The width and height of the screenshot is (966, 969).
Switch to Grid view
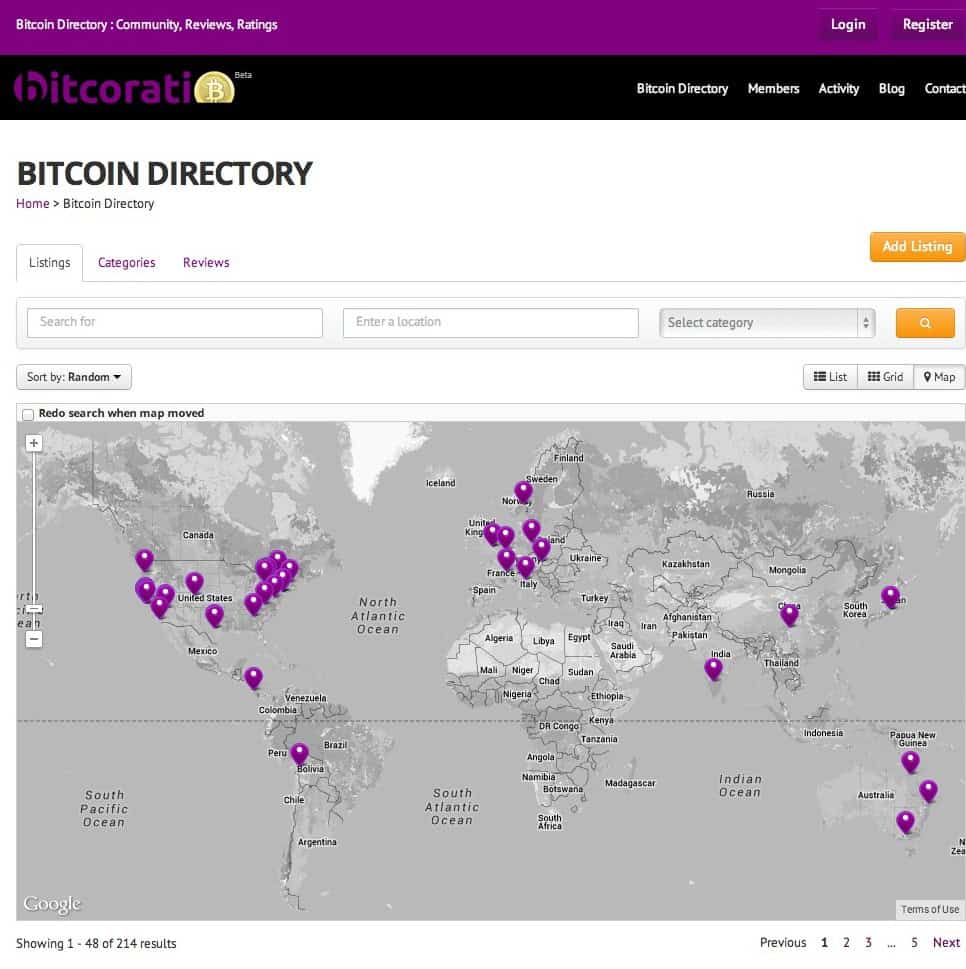[885, 377]
